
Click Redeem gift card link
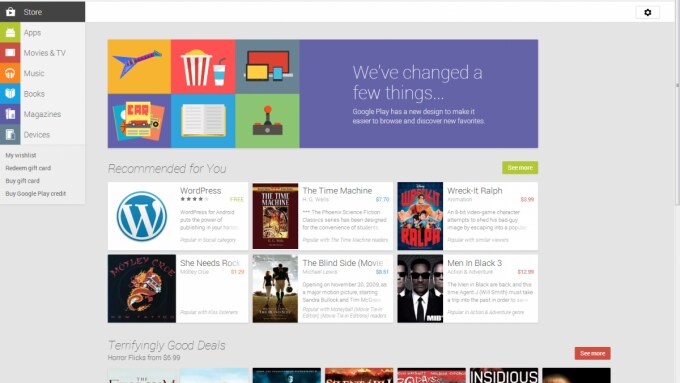pyautogui.click(x=28, y=168)
